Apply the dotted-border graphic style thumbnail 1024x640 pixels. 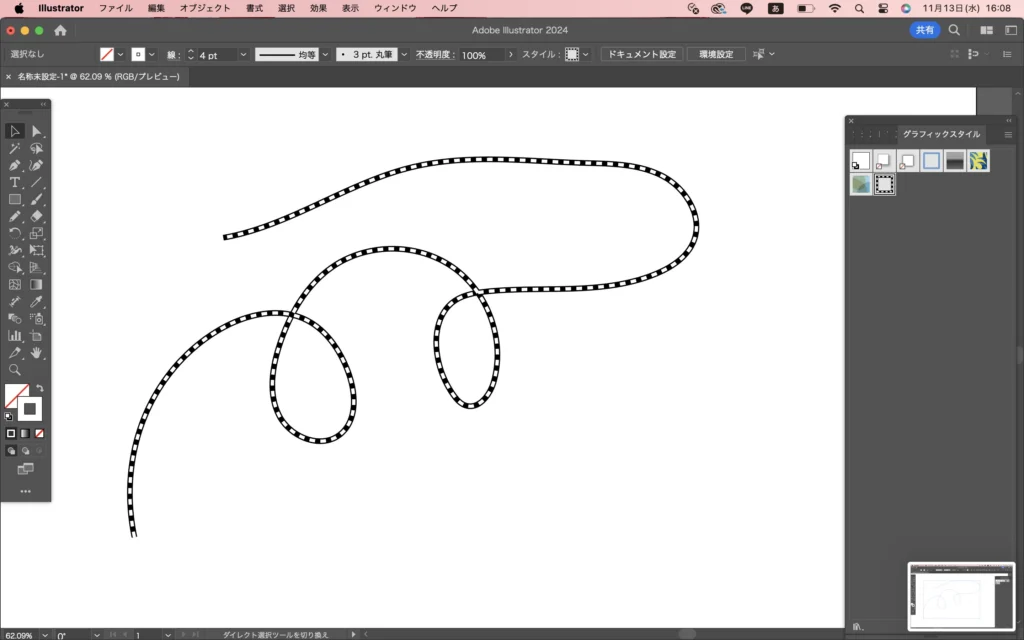tap(884, 184)
